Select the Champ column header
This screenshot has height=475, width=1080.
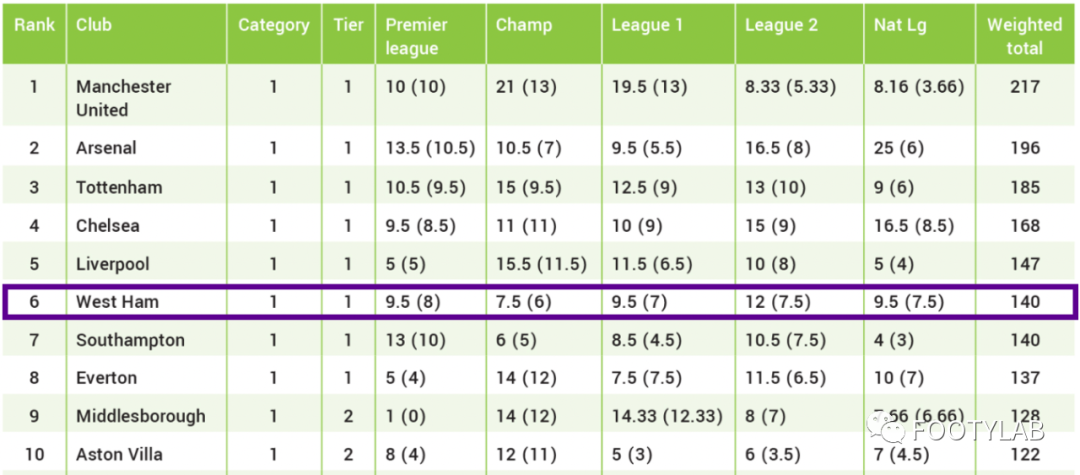(x=524, y=25)
